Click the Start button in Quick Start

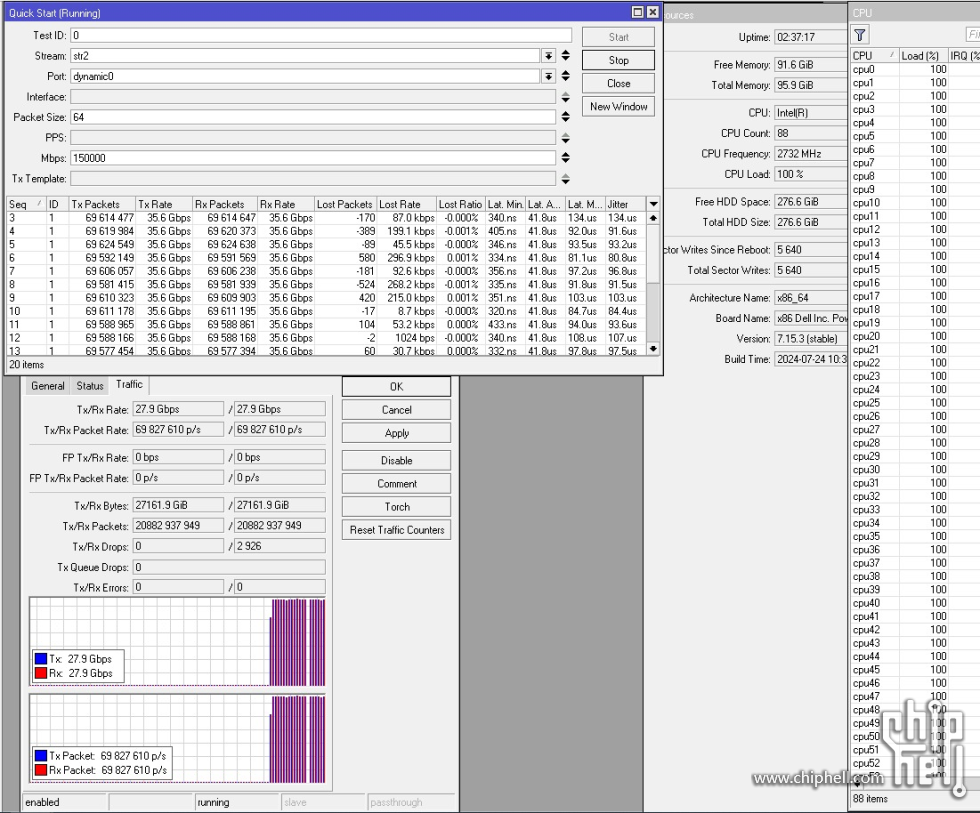point(618,37)
